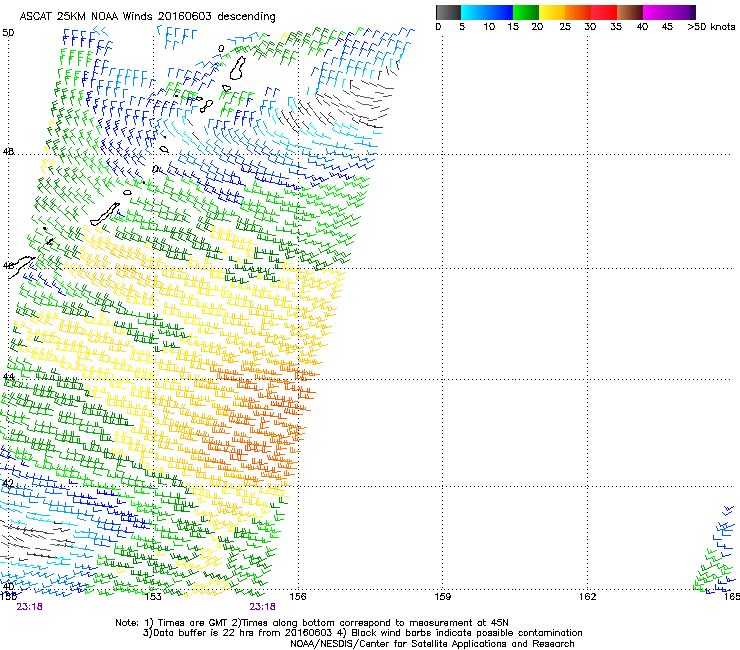Click the '10' legend scale label
Viewport: 740px width, 650px height.
pyautogui.click(x=489, y=27)
